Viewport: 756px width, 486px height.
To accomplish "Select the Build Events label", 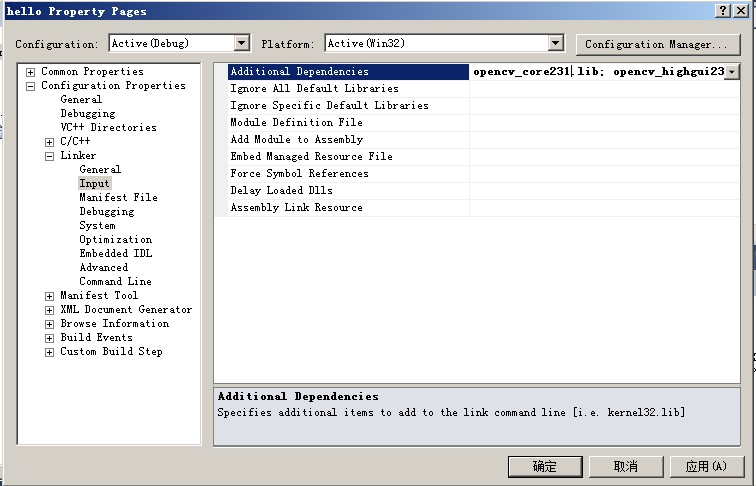I will [x=96, y=337].
